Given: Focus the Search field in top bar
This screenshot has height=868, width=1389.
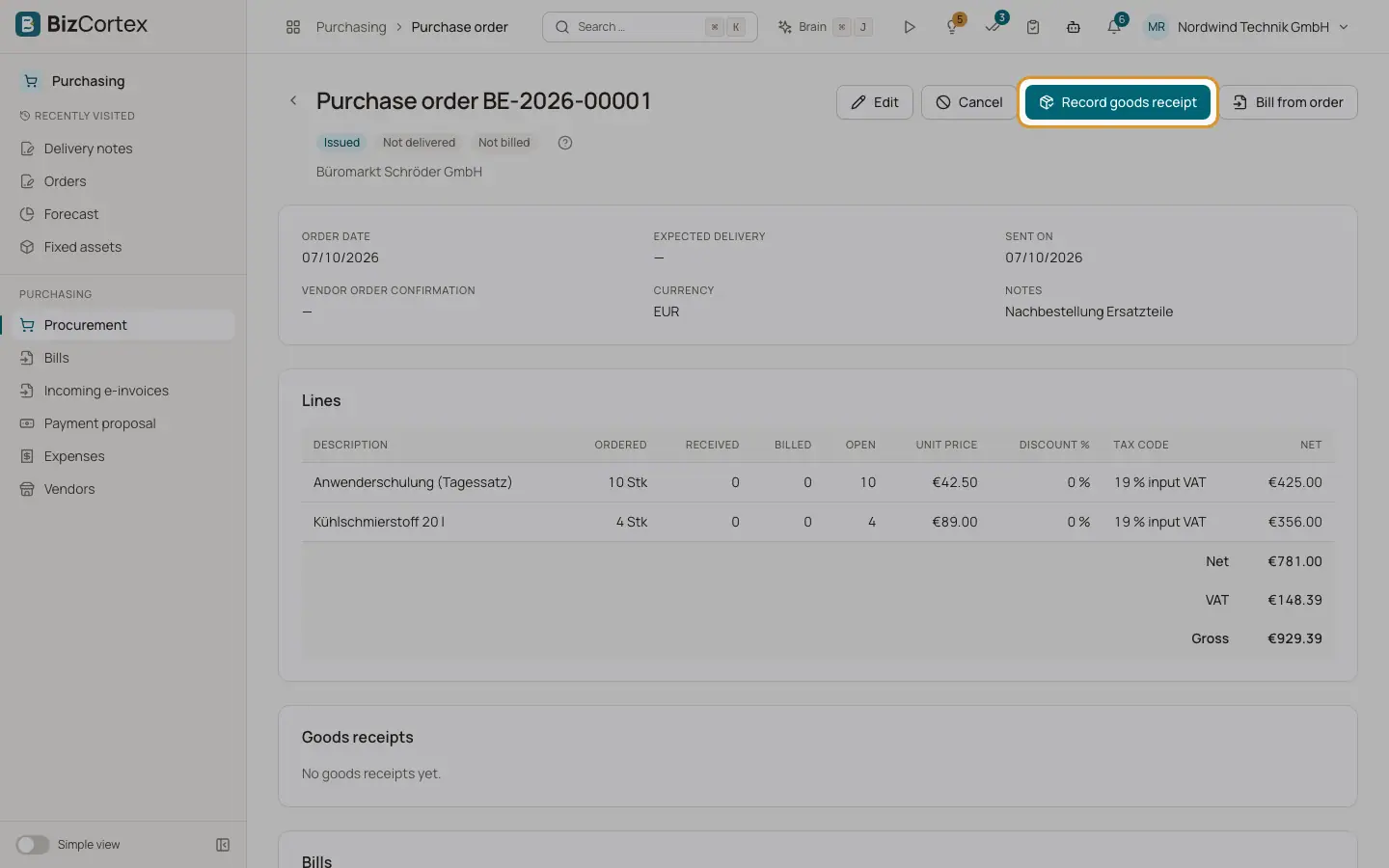Looking at the screenshot, I should (650, 27).
